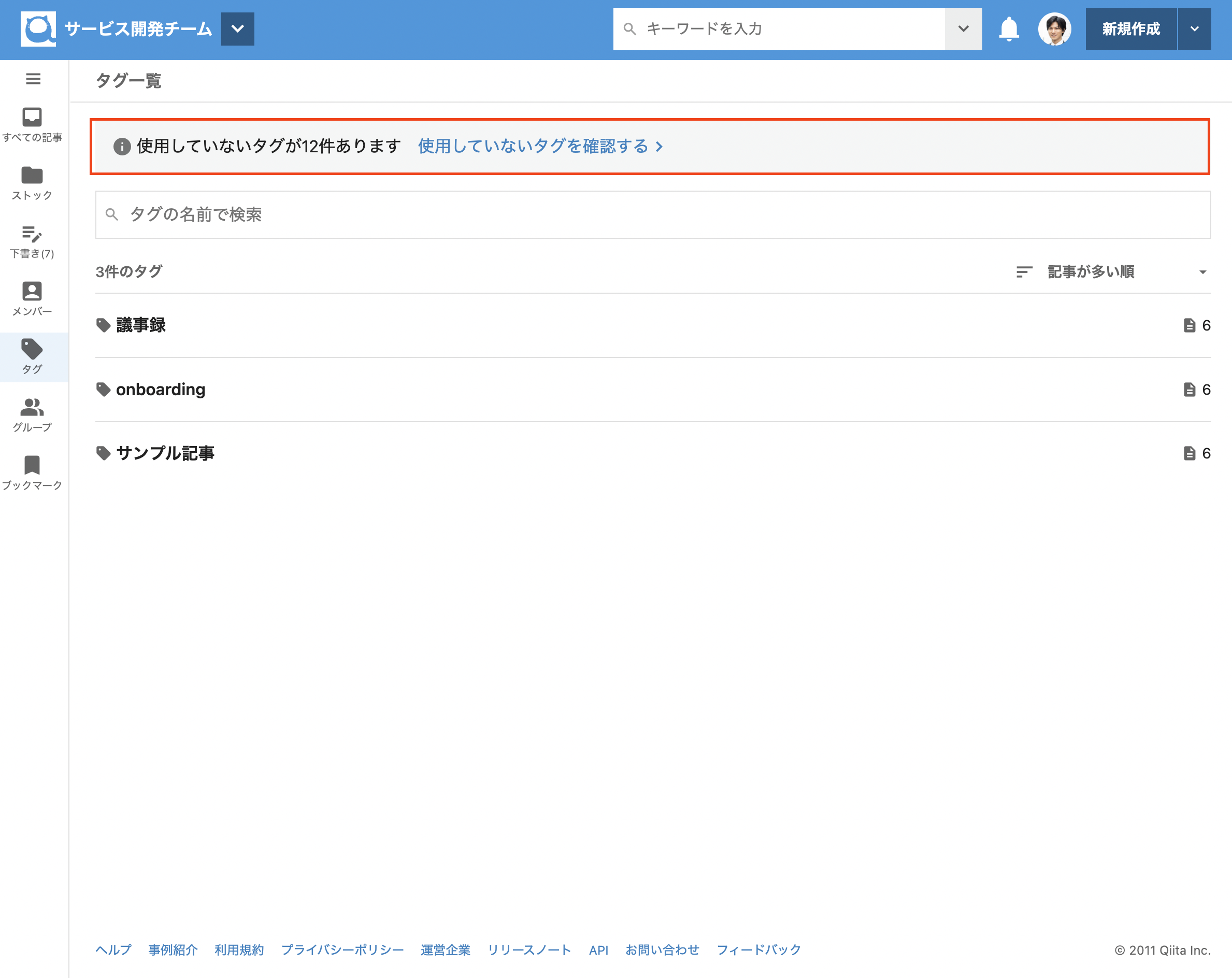Open the リリースノート footer link
This screenshot has height=978, width=1232.
[529, 950]
